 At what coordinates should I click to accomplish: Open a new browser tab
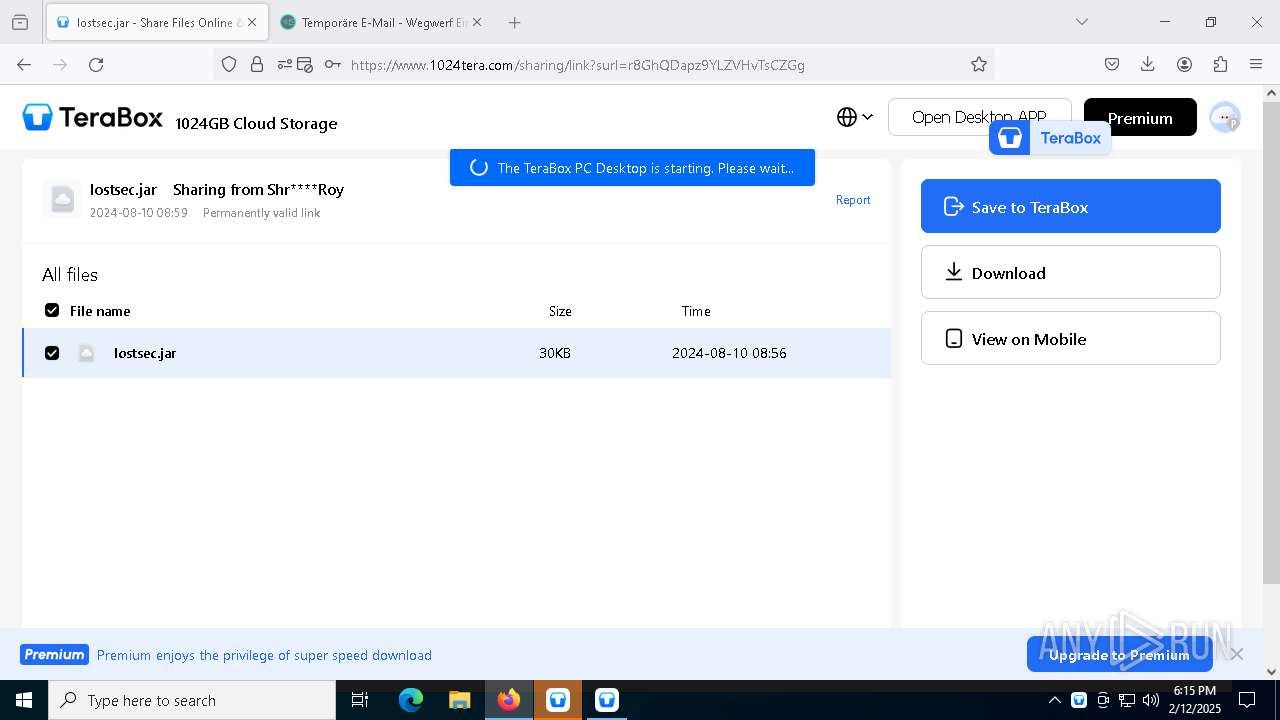click(514, 22)
